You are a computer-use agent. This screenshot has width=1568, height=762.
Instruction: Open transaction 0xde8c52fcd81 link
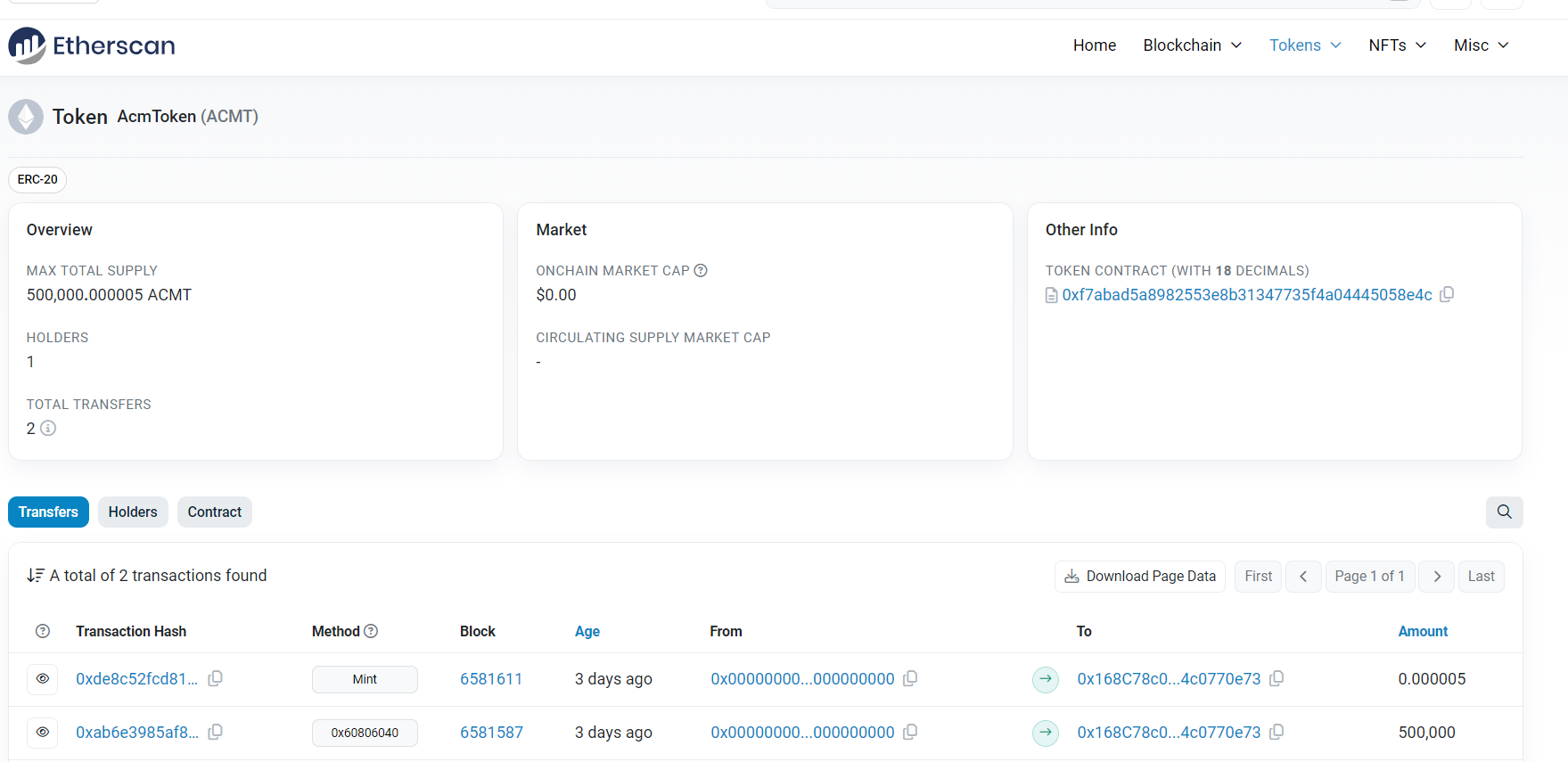(x=137, y=679)
